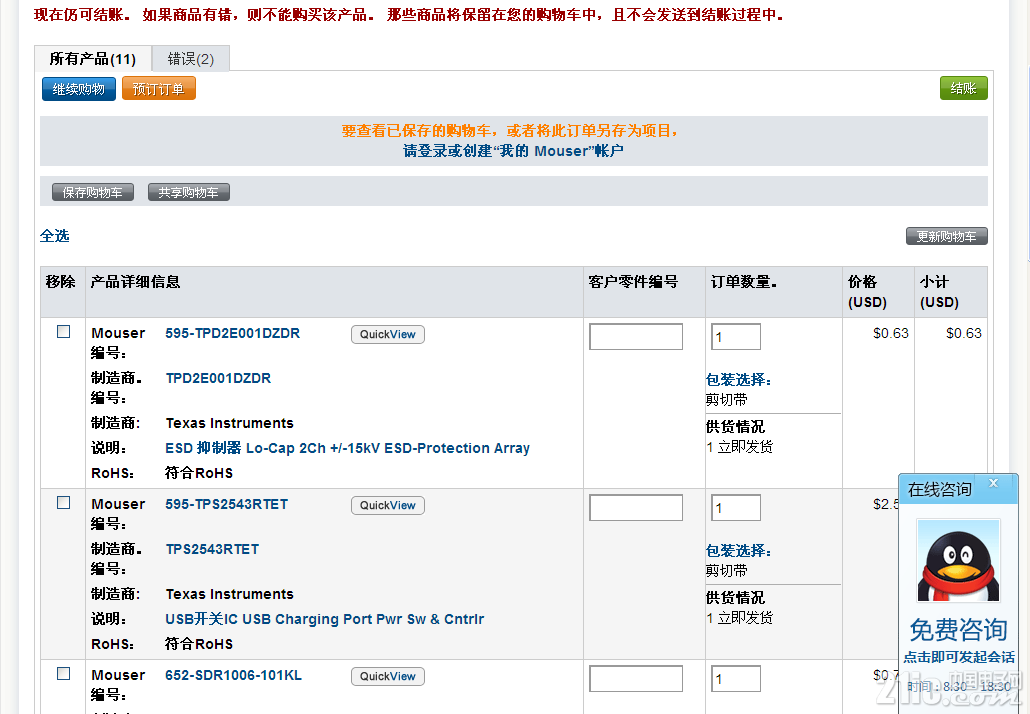
Task: Click the 继续购物 button
Action: [79, 89]
